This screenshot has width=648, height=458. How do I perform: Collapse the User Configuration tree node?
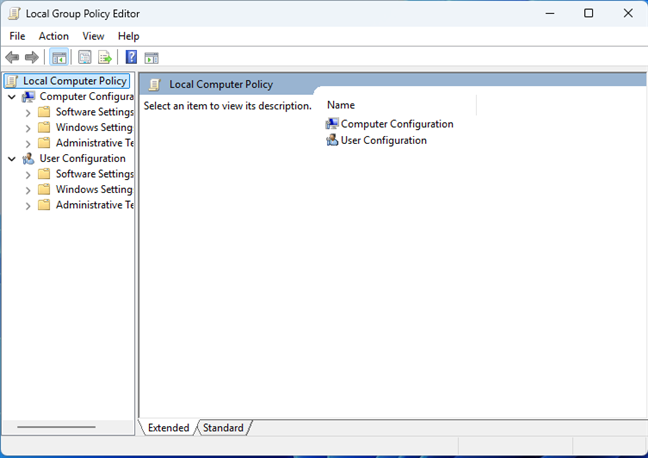[12, 159]
